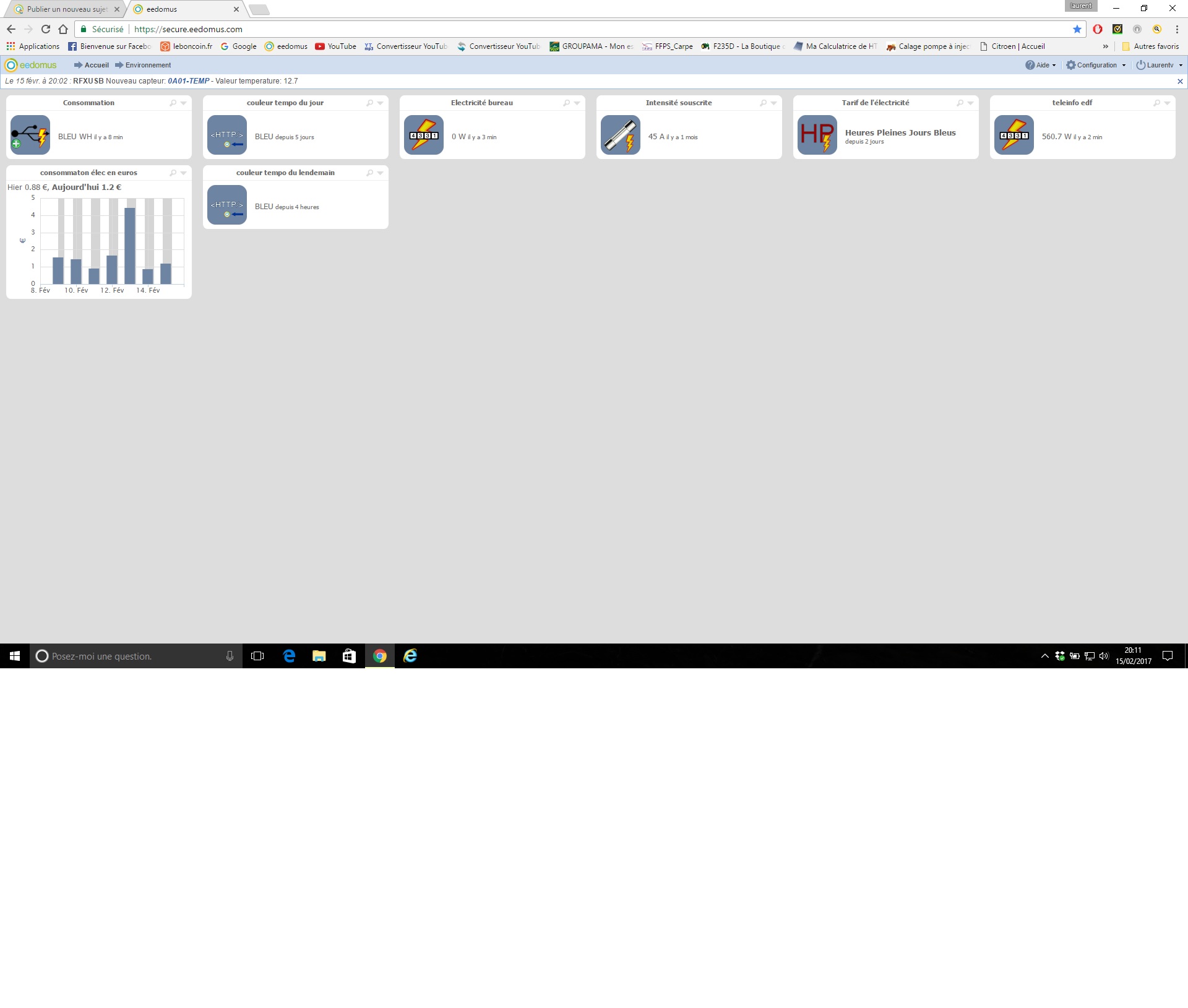Open the Accueil menu item
This screenshot has width=1188, height=1008.
point(97,64)
